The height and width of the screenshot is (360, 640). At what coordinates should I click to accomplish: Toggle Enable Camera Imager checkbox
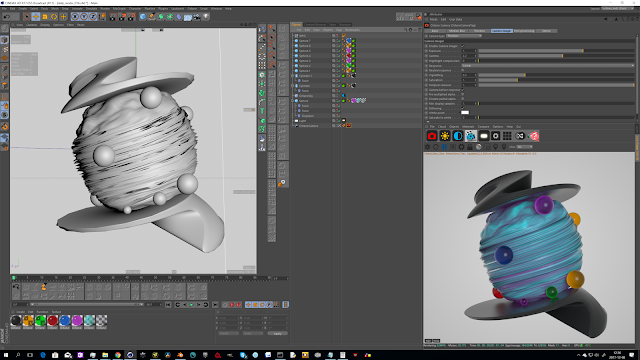click(462, 46)
